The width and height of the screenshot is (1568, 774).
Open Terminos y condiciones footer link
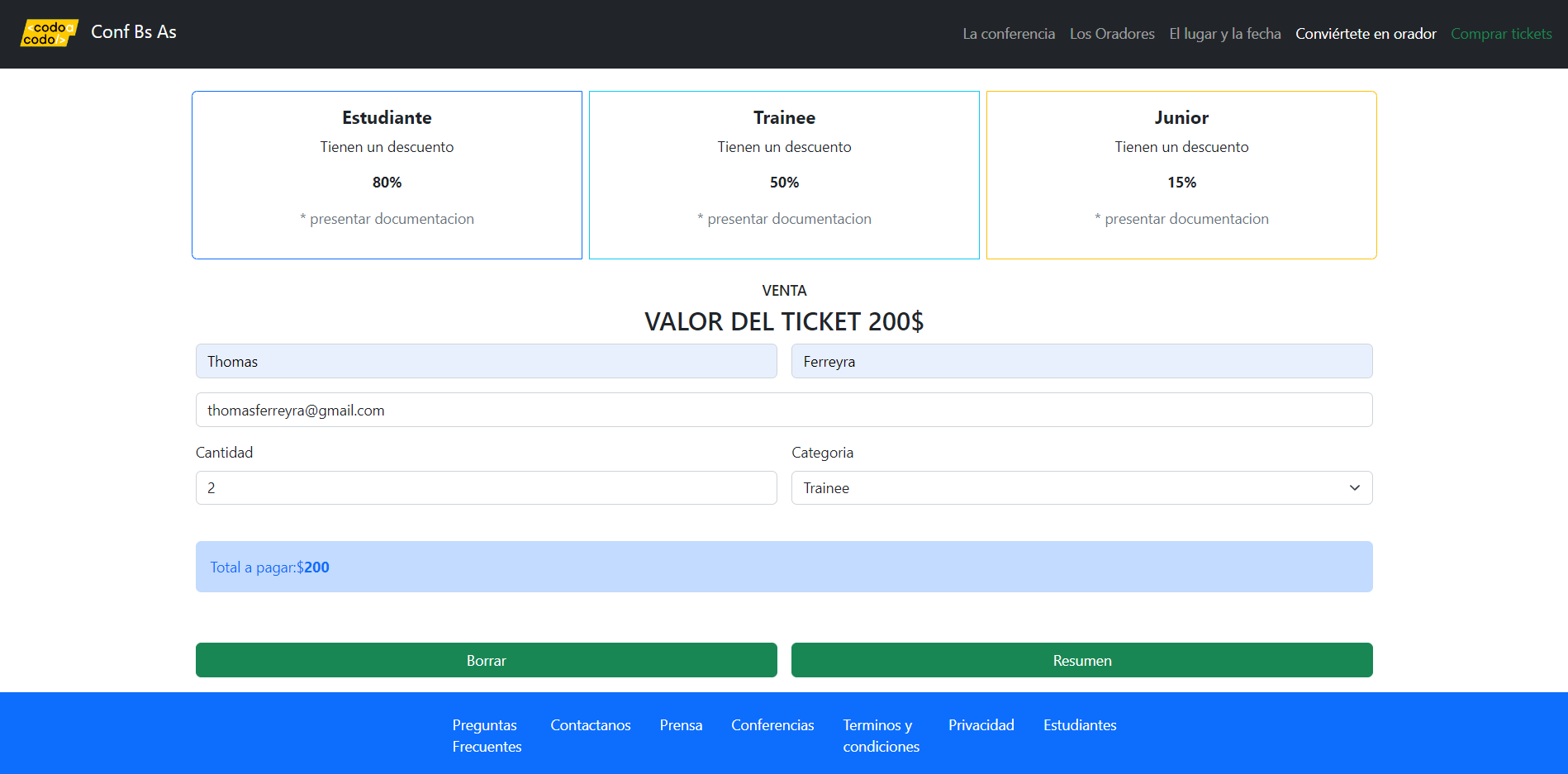pos(881,735)
